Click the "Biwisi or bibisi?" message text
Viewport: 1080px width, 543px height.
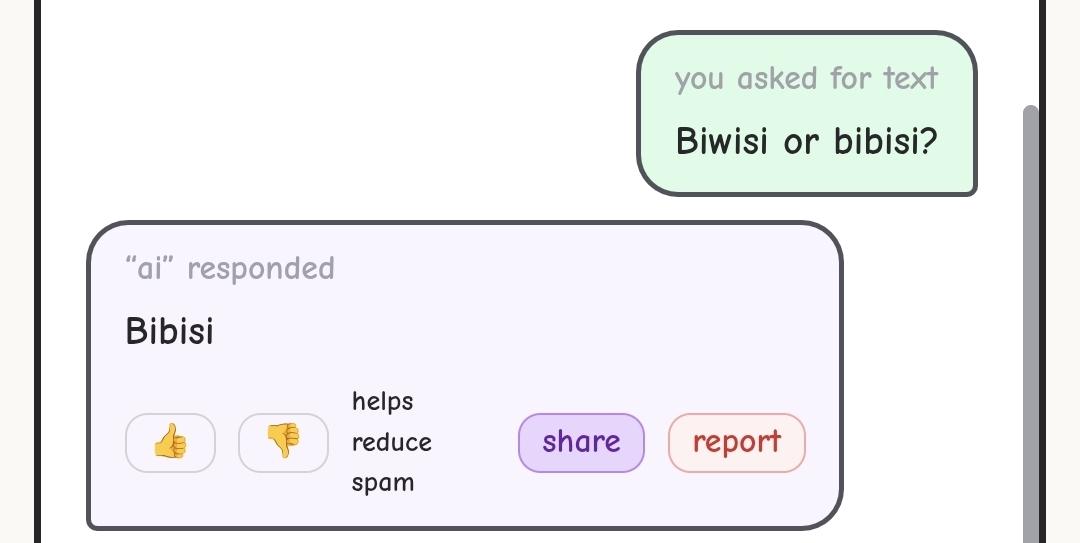(806, 142)
